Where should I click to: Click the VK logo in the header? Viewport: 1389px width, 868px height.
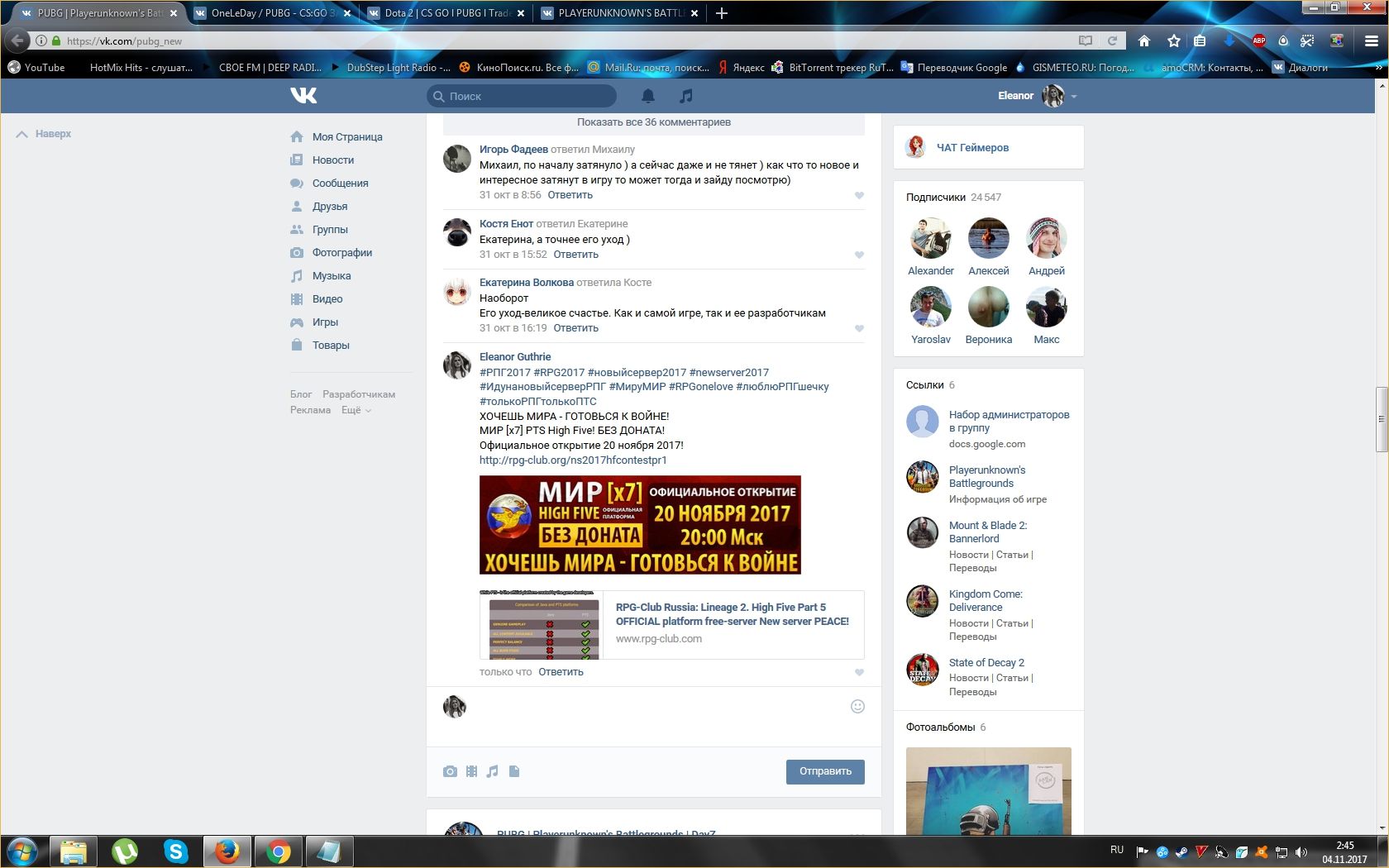click(x=303, y=96)
